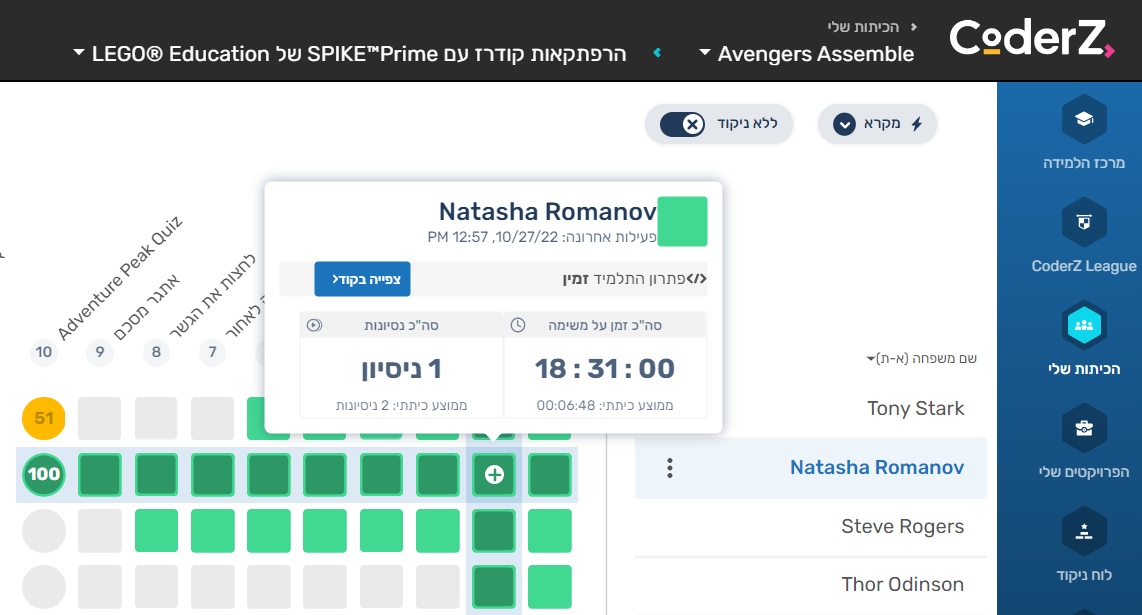The image size is (1142, 615).
Task: Open three-dot menu next to Natasha Romanov
Action: coord(670,468)
